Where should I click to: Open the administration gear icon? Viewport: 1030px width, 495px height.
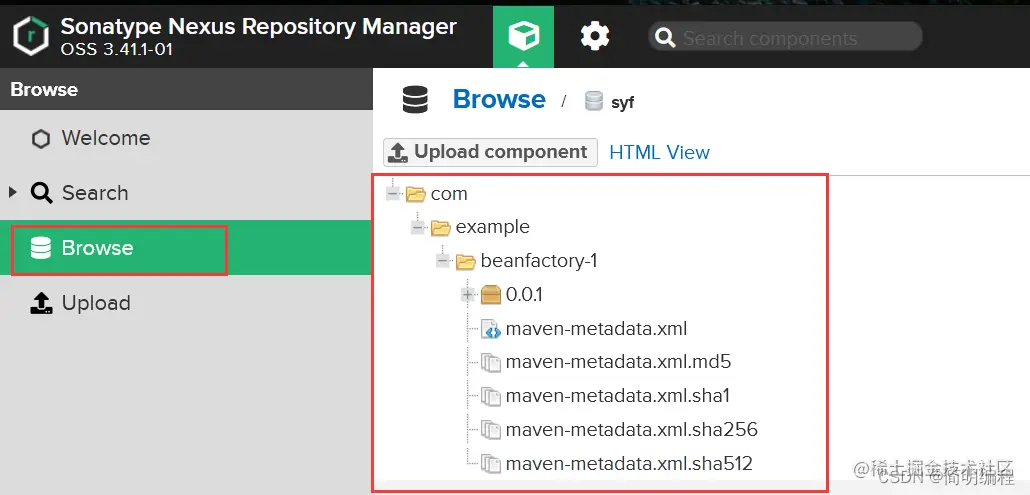[x=594, y=36]
